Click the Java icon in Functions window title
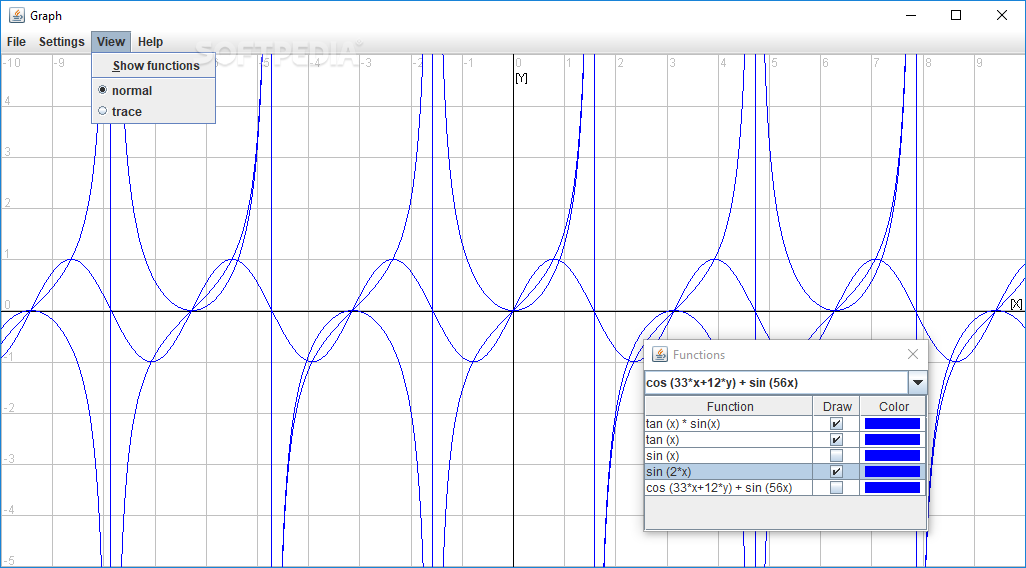The height and width of the screenshot is (568, 1026). [660, 355]
